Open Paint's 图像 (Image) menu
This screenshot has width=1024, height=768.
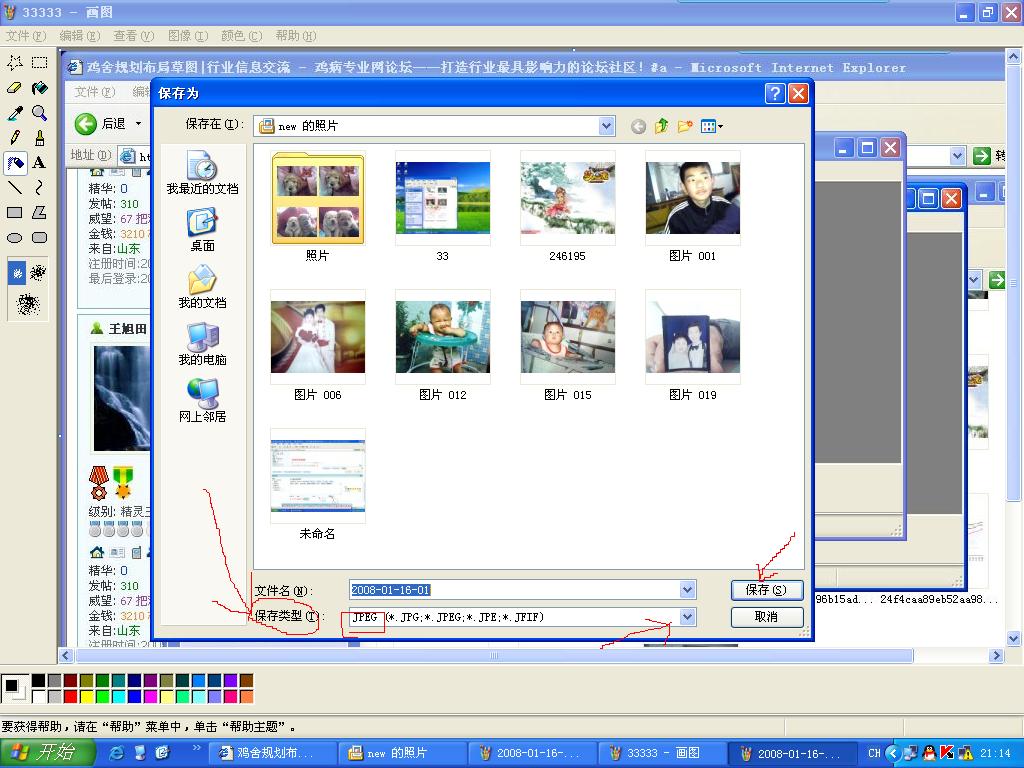(187, 36)
